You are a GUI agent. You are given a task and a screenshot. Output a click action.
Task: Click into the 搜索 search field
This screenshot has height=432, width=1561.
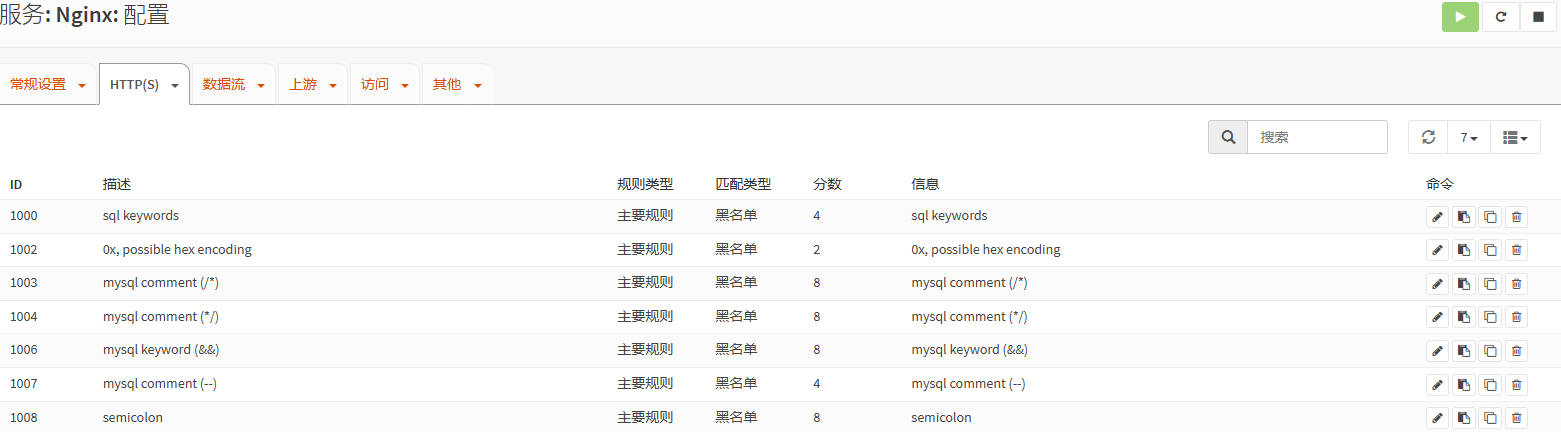coord(1316,137)
